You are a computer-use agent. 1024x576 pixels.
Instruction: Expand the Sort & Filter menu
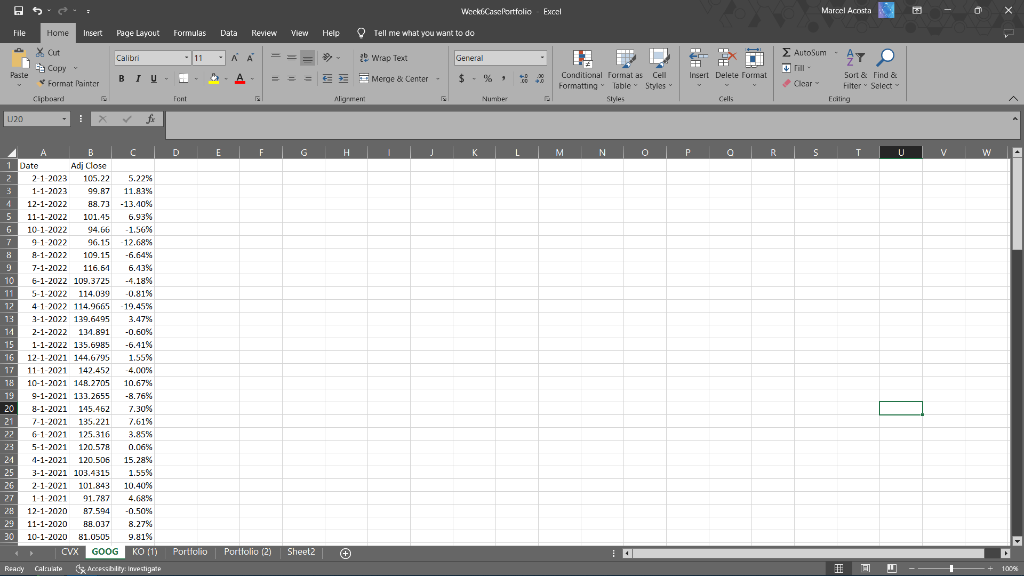(855, 69)
